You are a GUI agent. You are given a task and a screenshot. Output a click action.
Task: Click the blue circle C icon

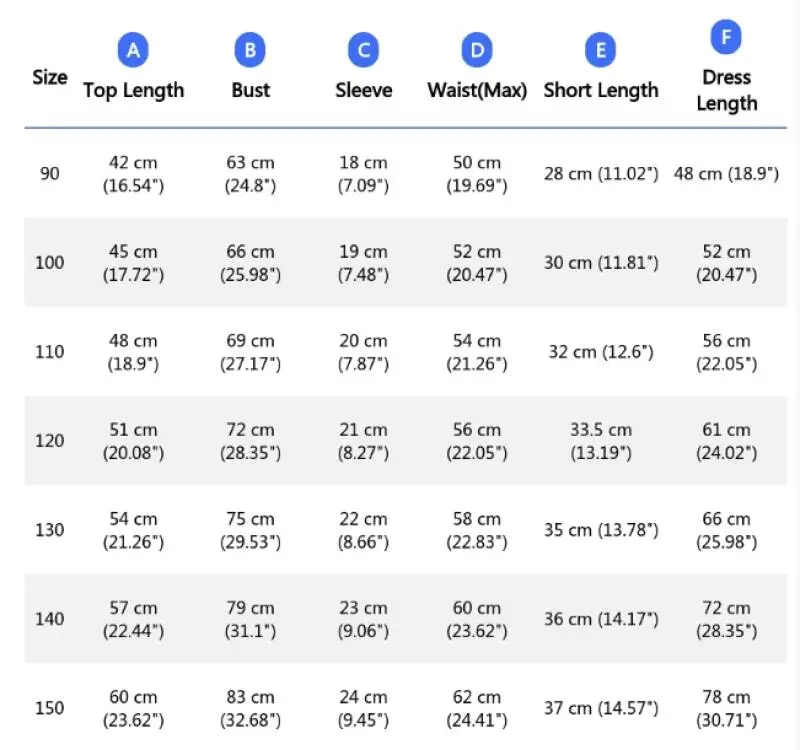click(363, 50)
